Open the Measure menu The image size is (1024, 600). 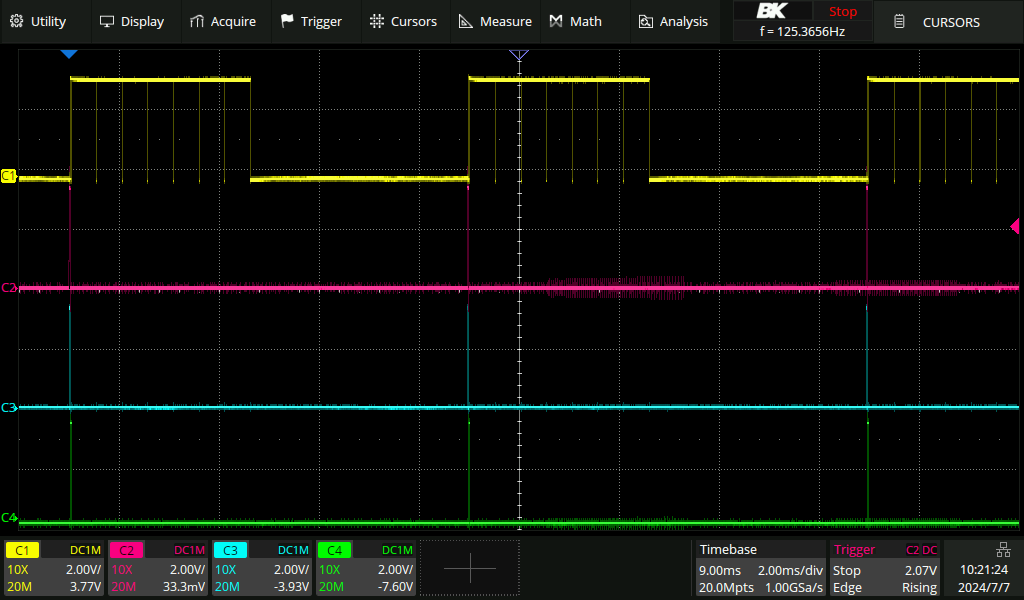point(495,22)
